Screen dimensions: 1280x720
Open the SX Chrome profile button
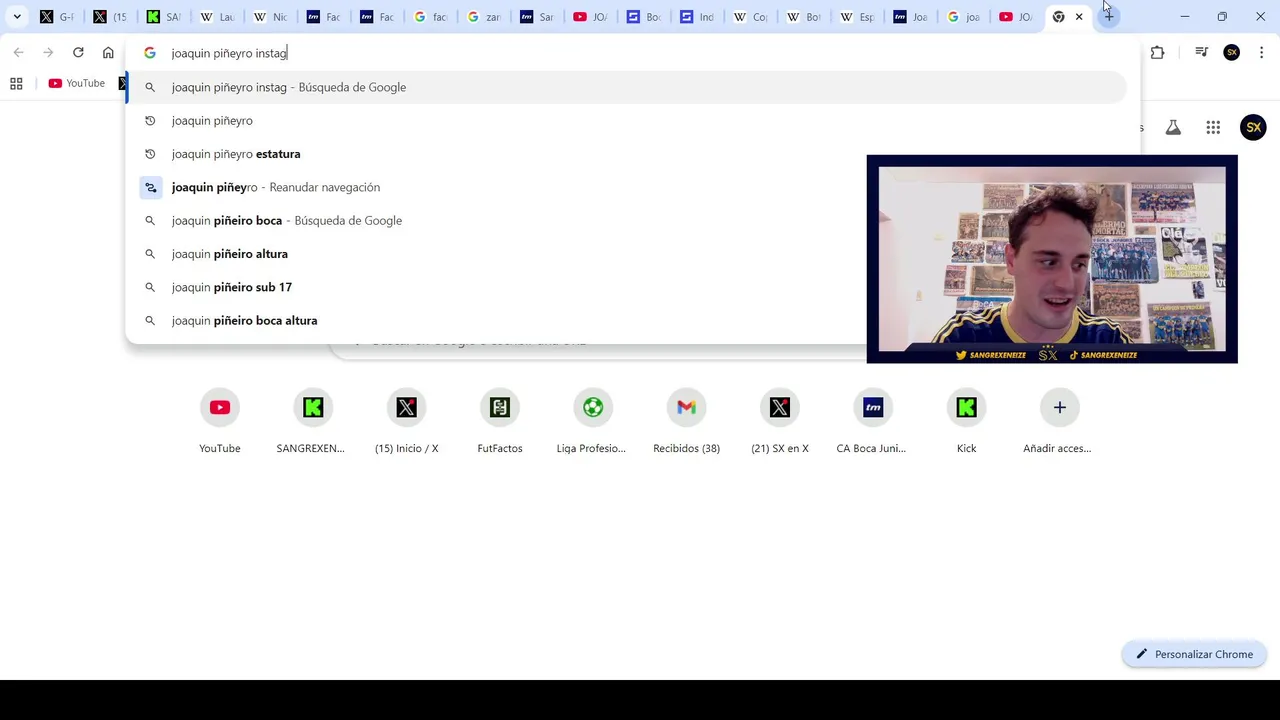point(1232,53)
